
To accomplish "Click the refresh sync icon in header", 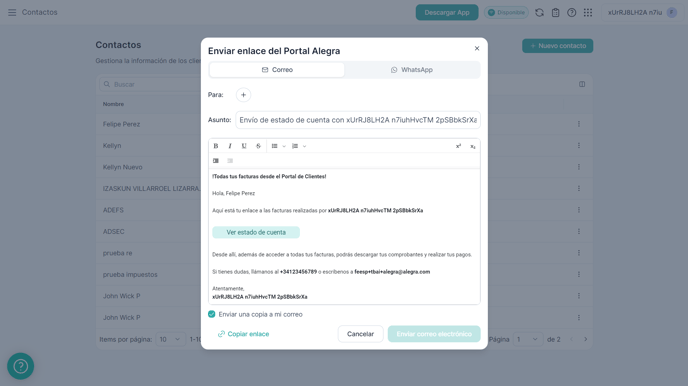I will click(x=539, y=13).
